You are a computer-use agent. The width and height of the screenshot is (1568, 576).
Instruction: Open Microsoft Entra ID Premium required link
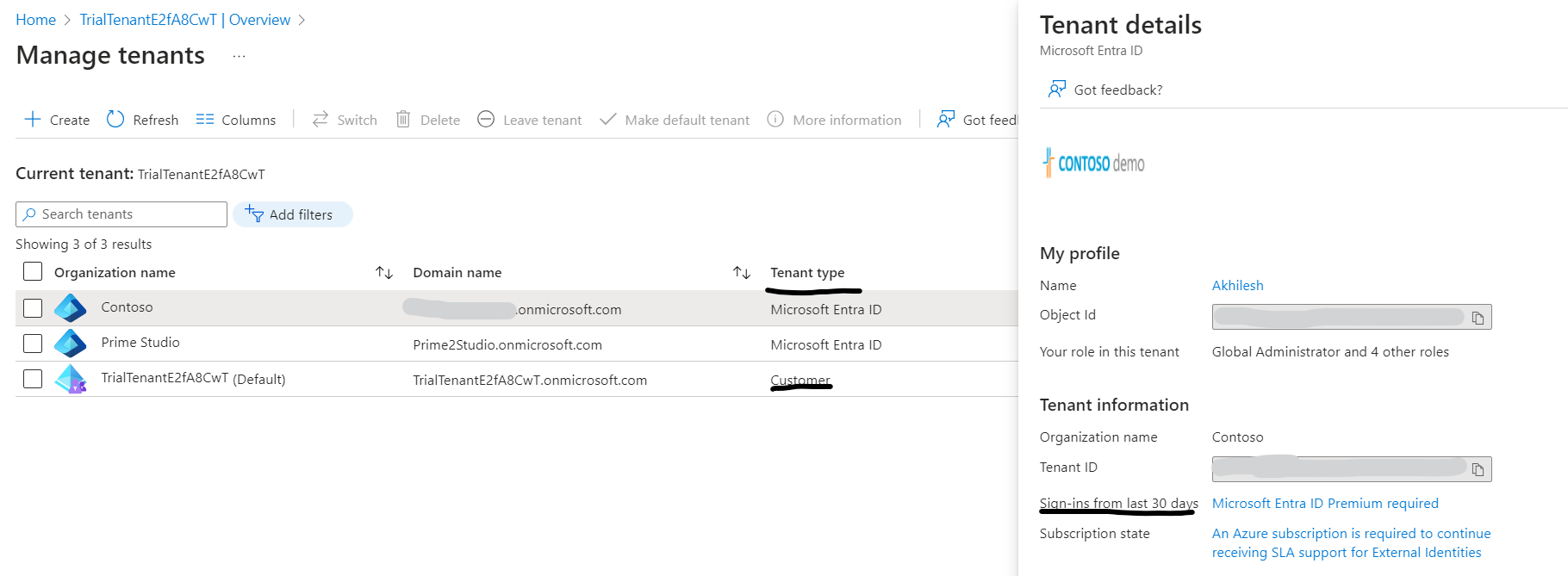click(1325, 503)
